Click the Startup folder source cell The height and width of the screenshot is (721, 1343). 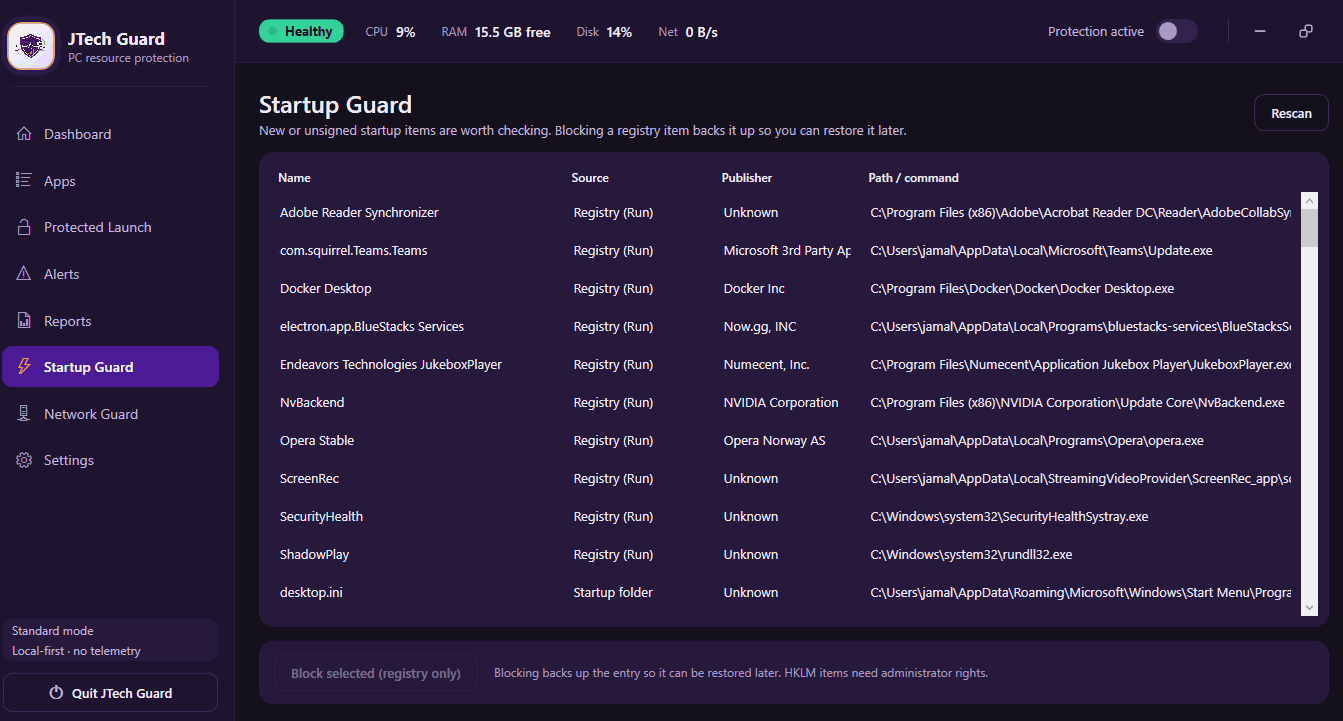[x=613, y=593]
